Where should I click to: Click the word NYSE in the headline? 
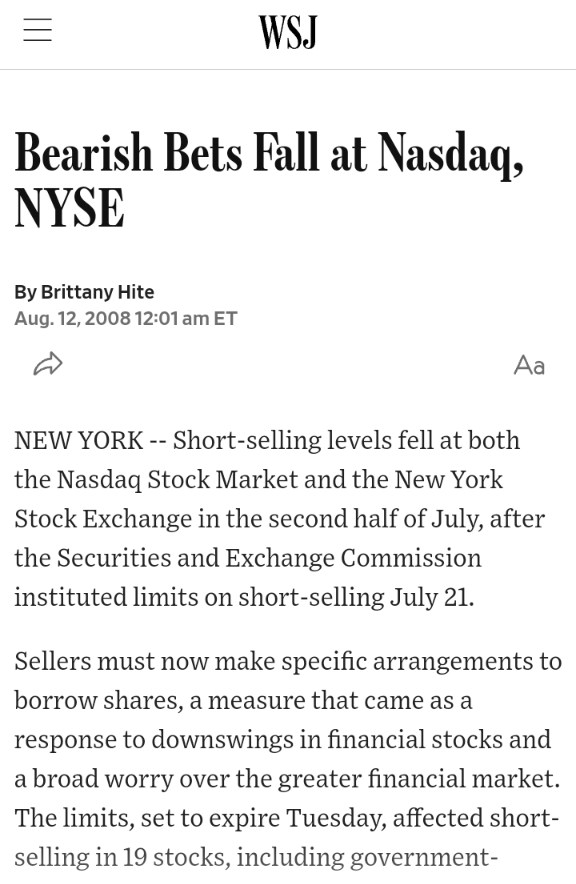click(69, 208)
